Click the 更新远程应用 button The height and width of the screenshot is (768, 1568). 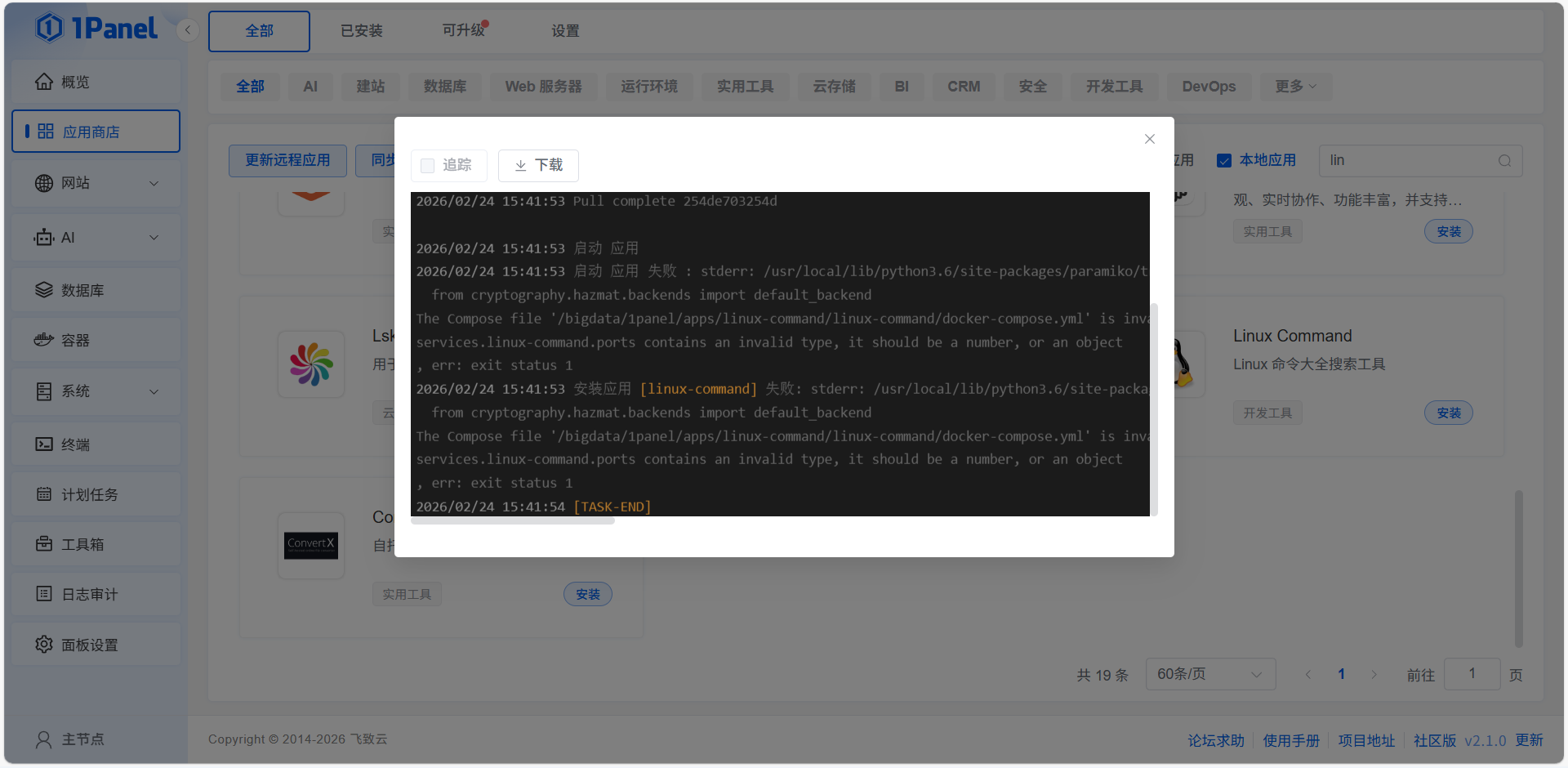287,161
